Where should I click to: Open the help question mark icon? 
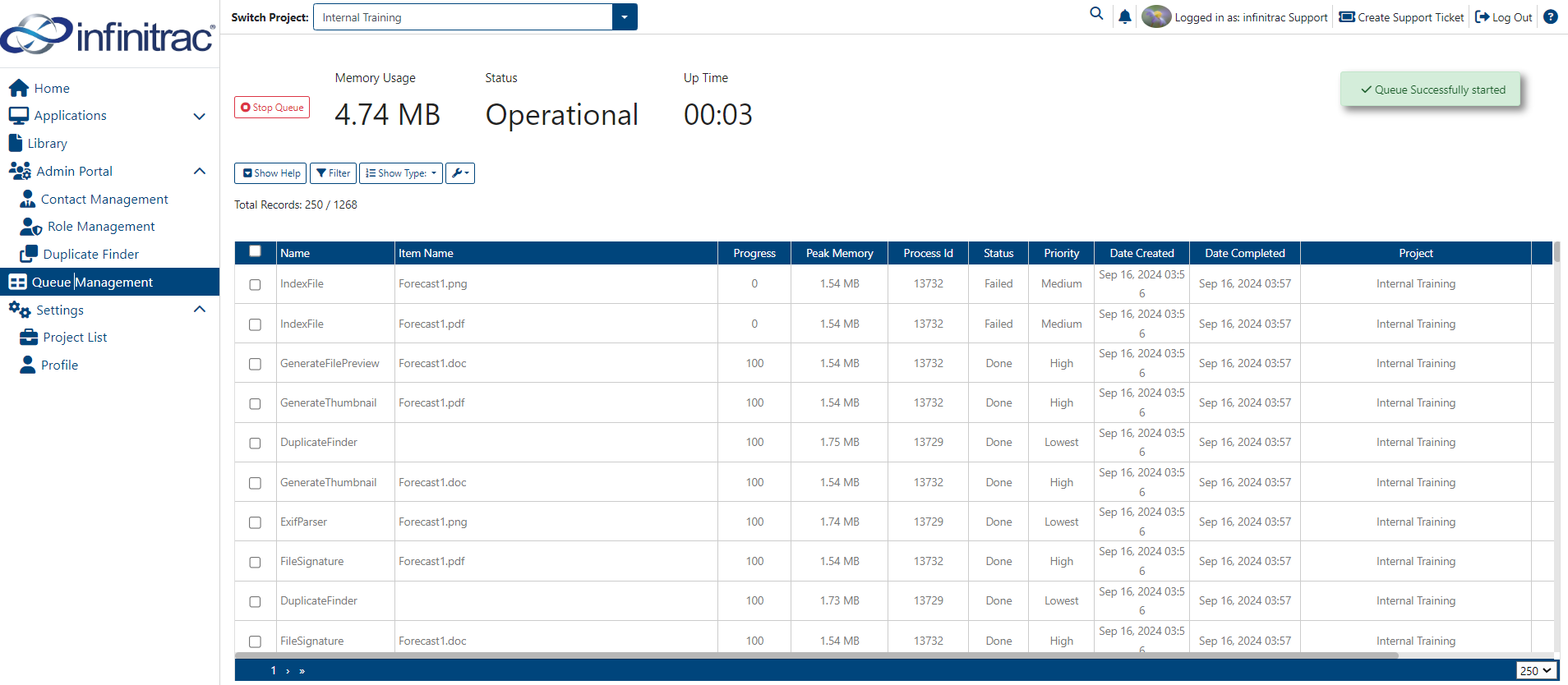pyautogui.click(x=1551, y=16)
